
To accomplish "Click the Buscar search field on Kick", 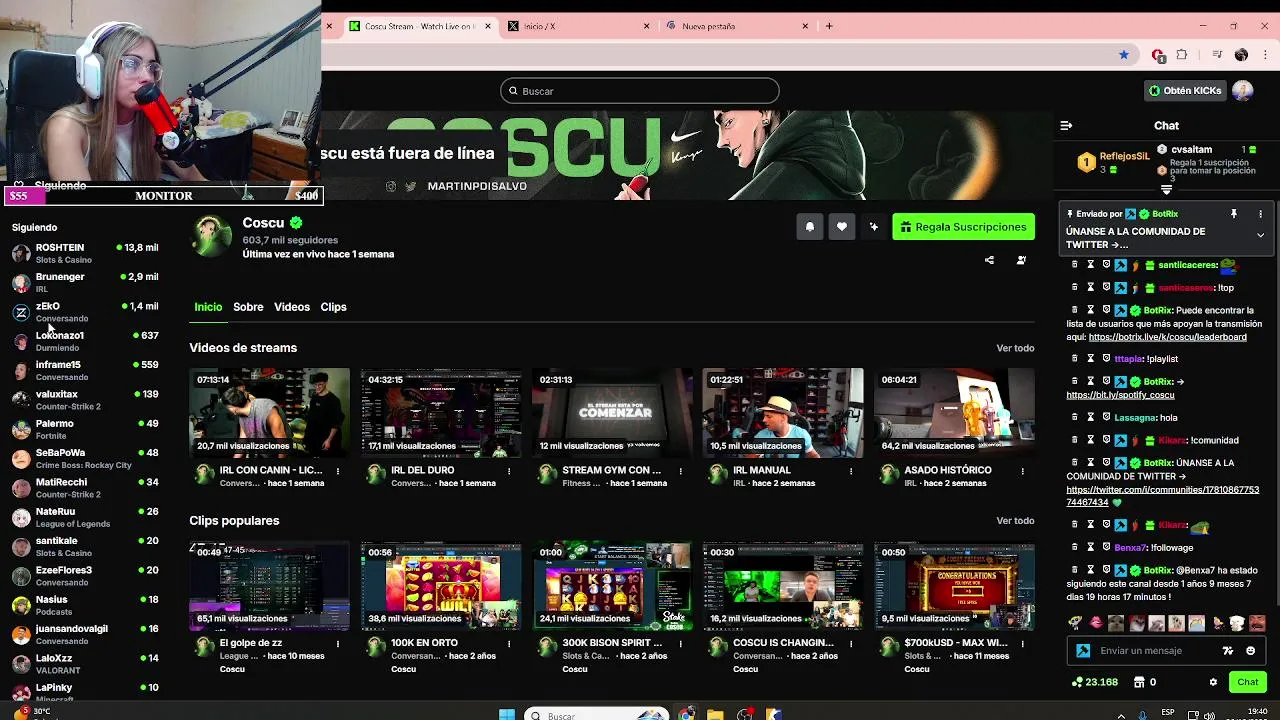I will (x=640, y=91).
